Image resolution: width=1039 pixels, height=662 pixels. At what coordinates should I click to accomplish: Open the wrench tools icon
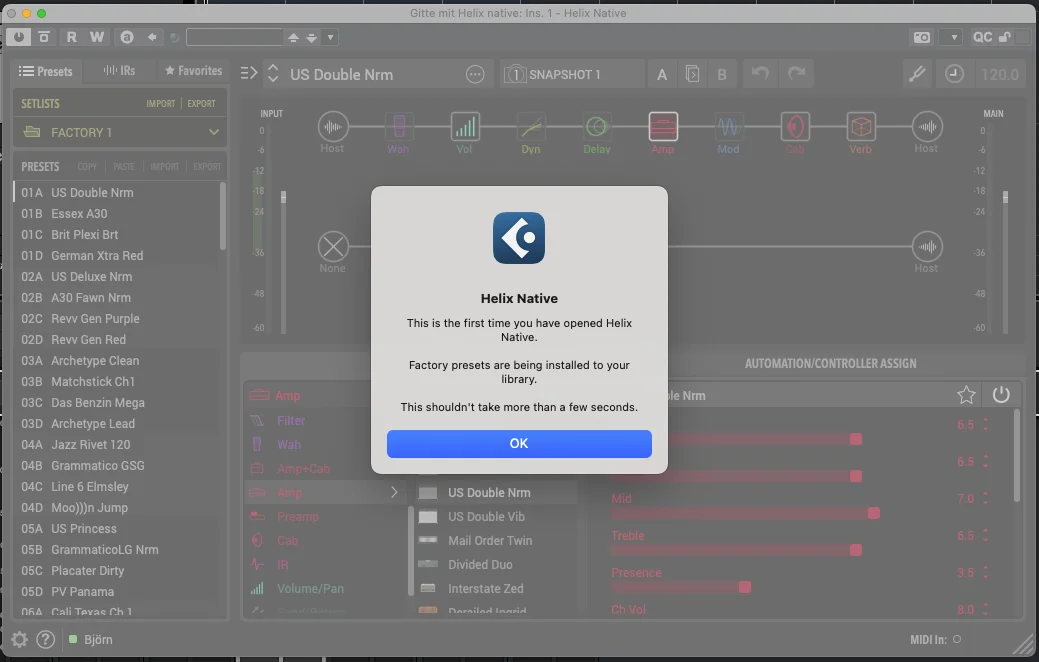pyautogui.click(x=917, y=74)
